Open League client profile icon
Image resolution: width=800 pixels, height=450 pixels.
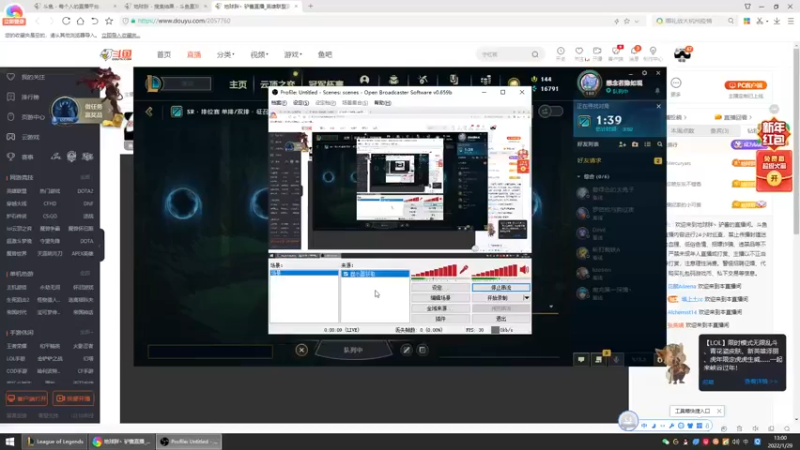364,80
